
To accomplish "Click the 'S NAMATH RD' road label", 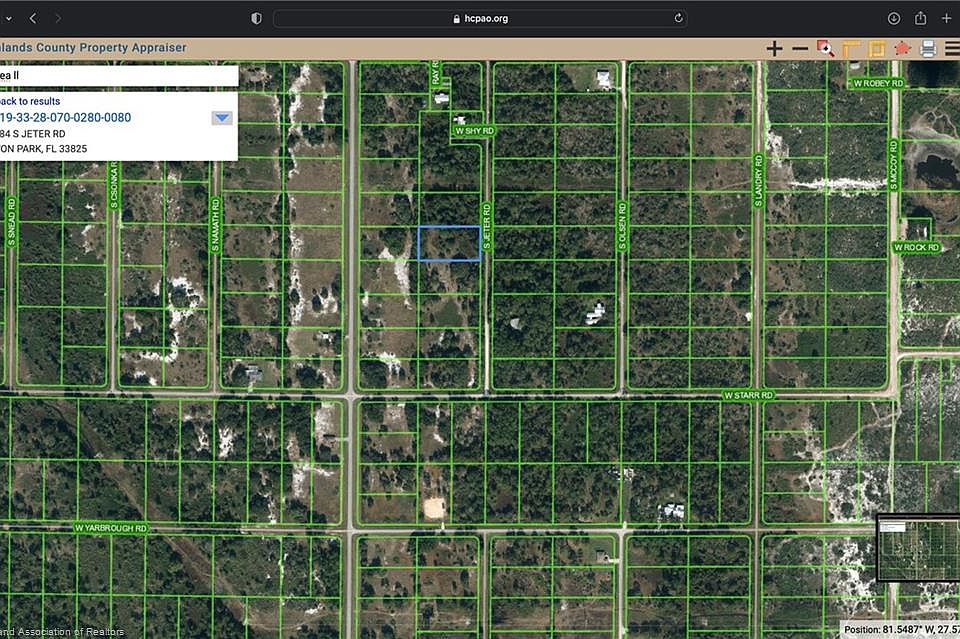I will (215, 225).
